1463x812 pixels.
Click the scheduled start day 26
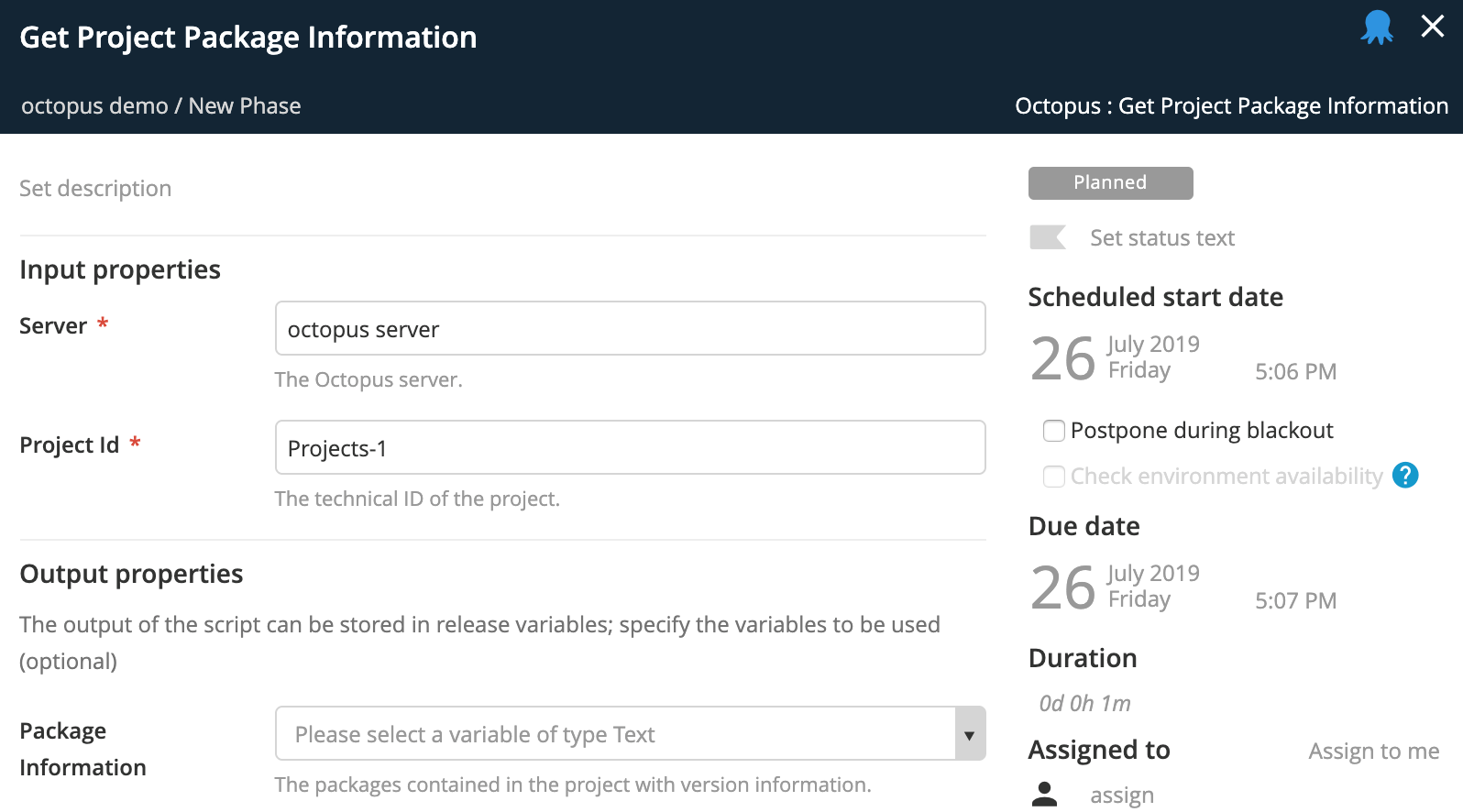(1063, 358)
